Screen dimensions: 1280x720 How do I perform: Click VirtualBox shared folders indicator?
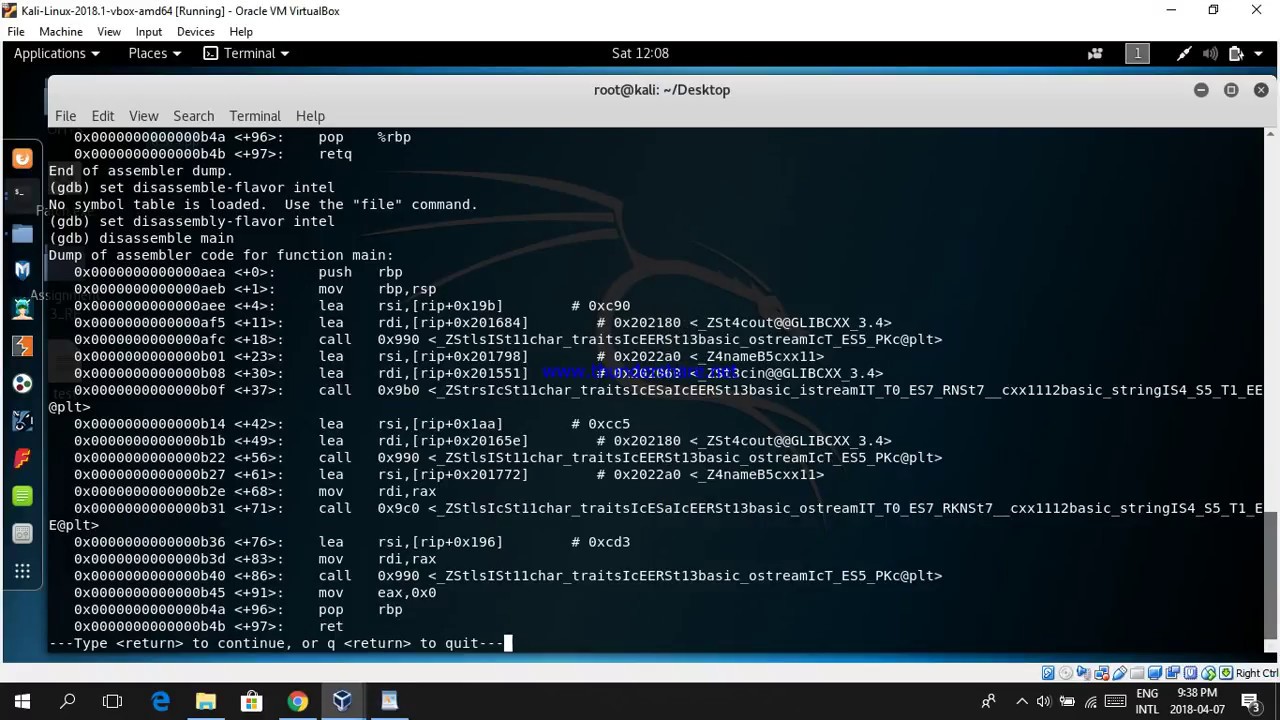pos(1137,673)
